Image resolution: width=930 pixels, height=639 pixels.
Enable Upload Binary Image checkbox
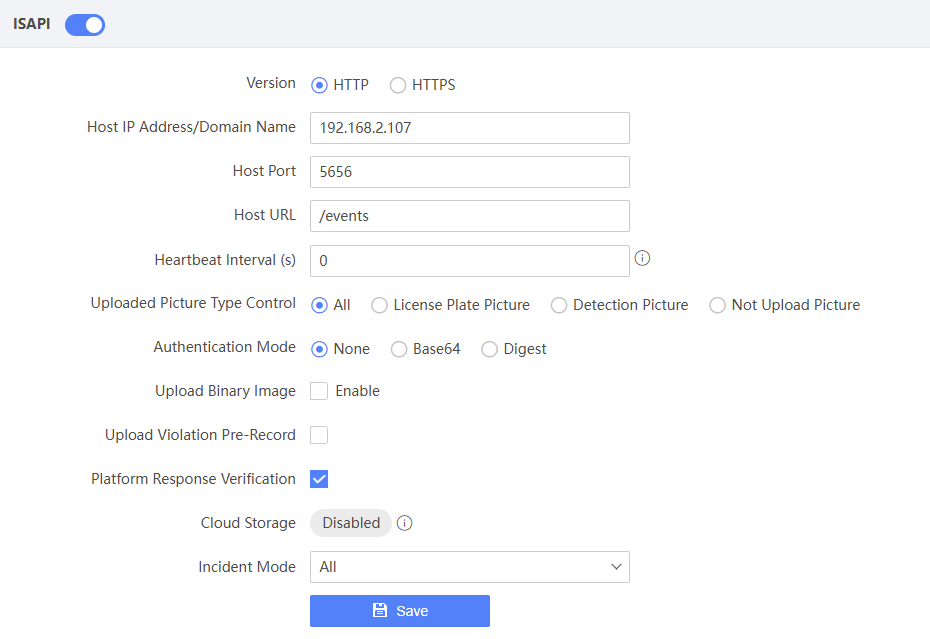319,391
